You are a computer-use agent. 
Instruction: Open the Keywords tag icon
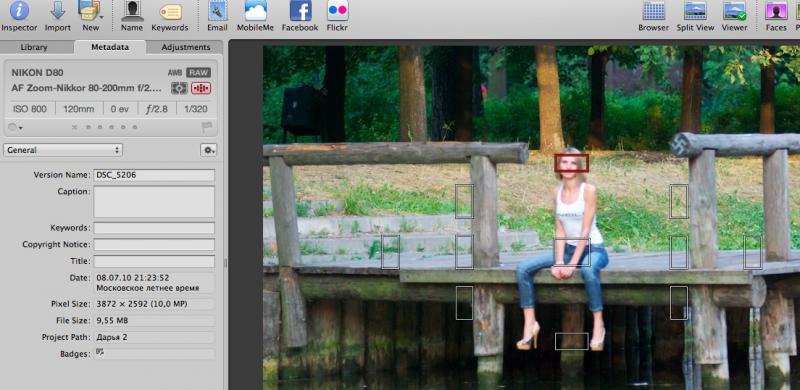[x=170, y=12]
